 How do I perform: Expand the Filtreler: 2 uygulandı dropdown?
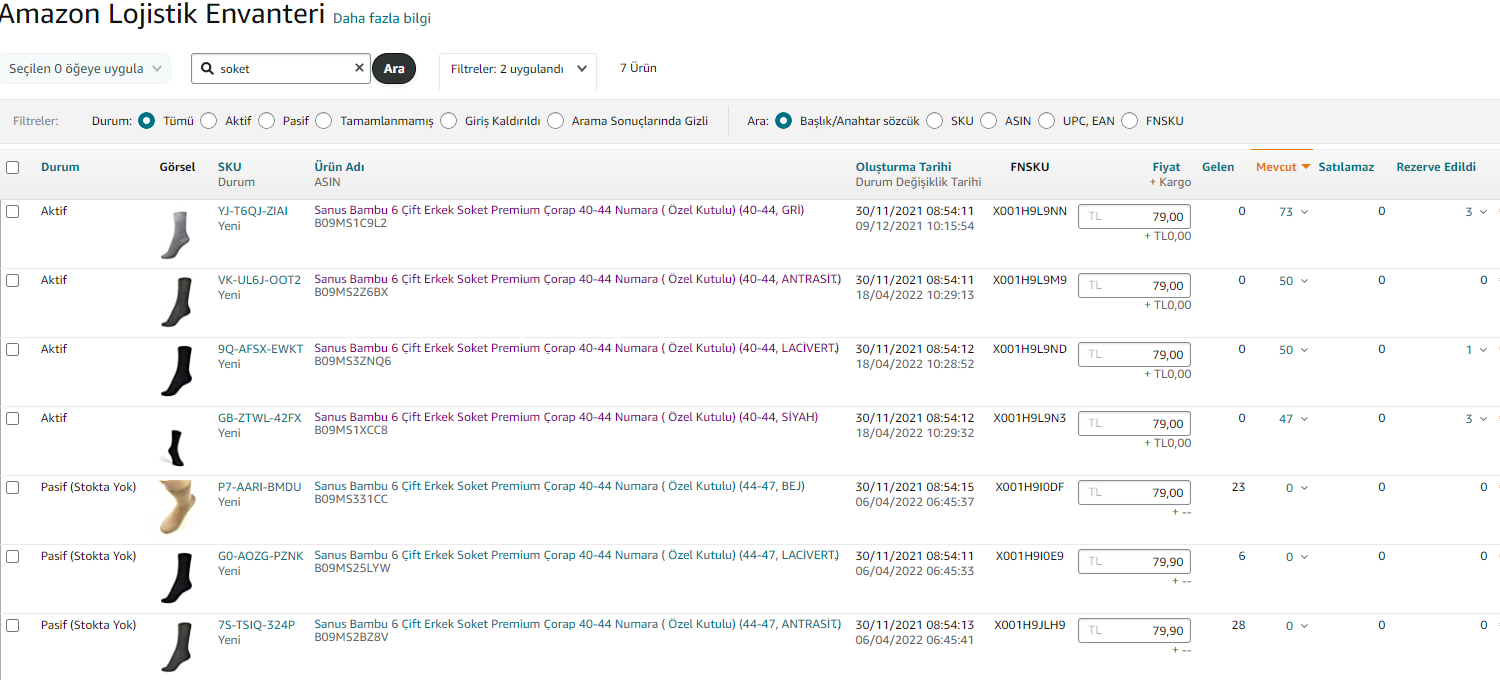click(x=518, y=70)
